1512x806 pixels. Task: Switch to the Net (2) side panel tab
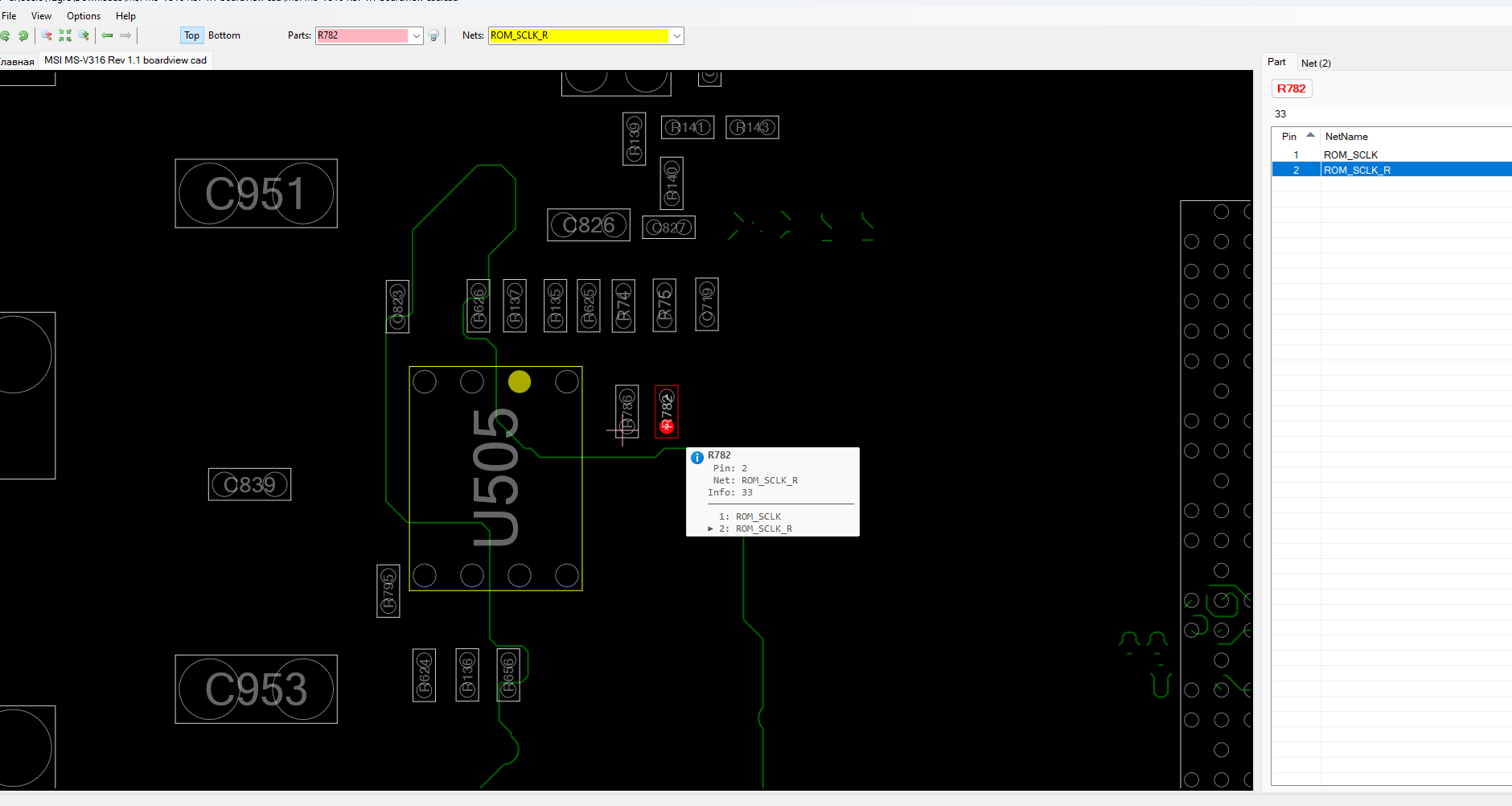1316,63
